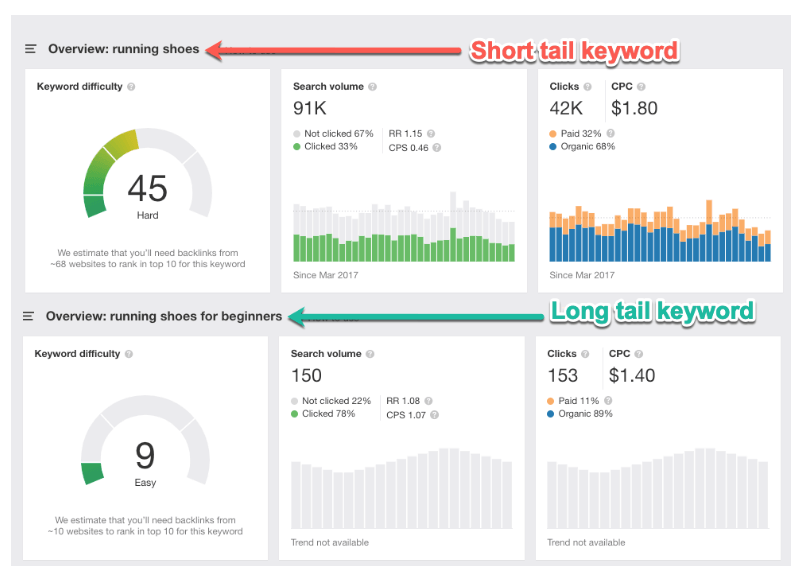Click help icon beside Paid 11%
The width and height of the screenshot is (804, 578).
pos(608,400)
